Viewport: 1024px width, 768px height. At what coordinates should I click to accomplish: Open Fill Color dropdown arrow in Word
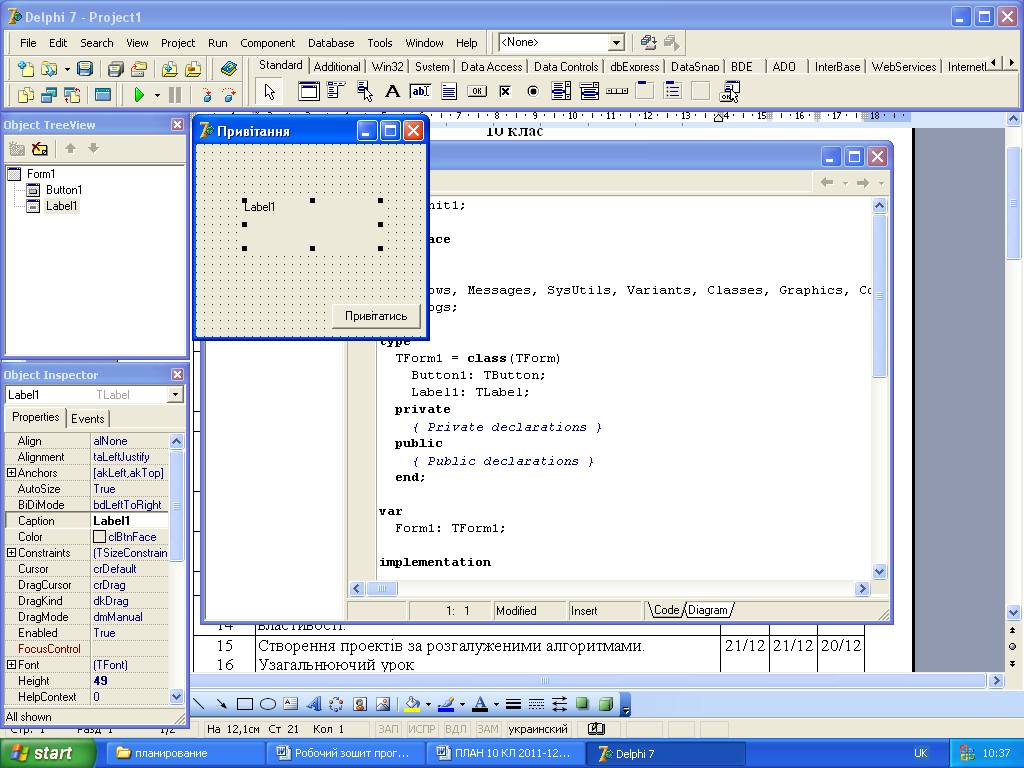(428, 705)
